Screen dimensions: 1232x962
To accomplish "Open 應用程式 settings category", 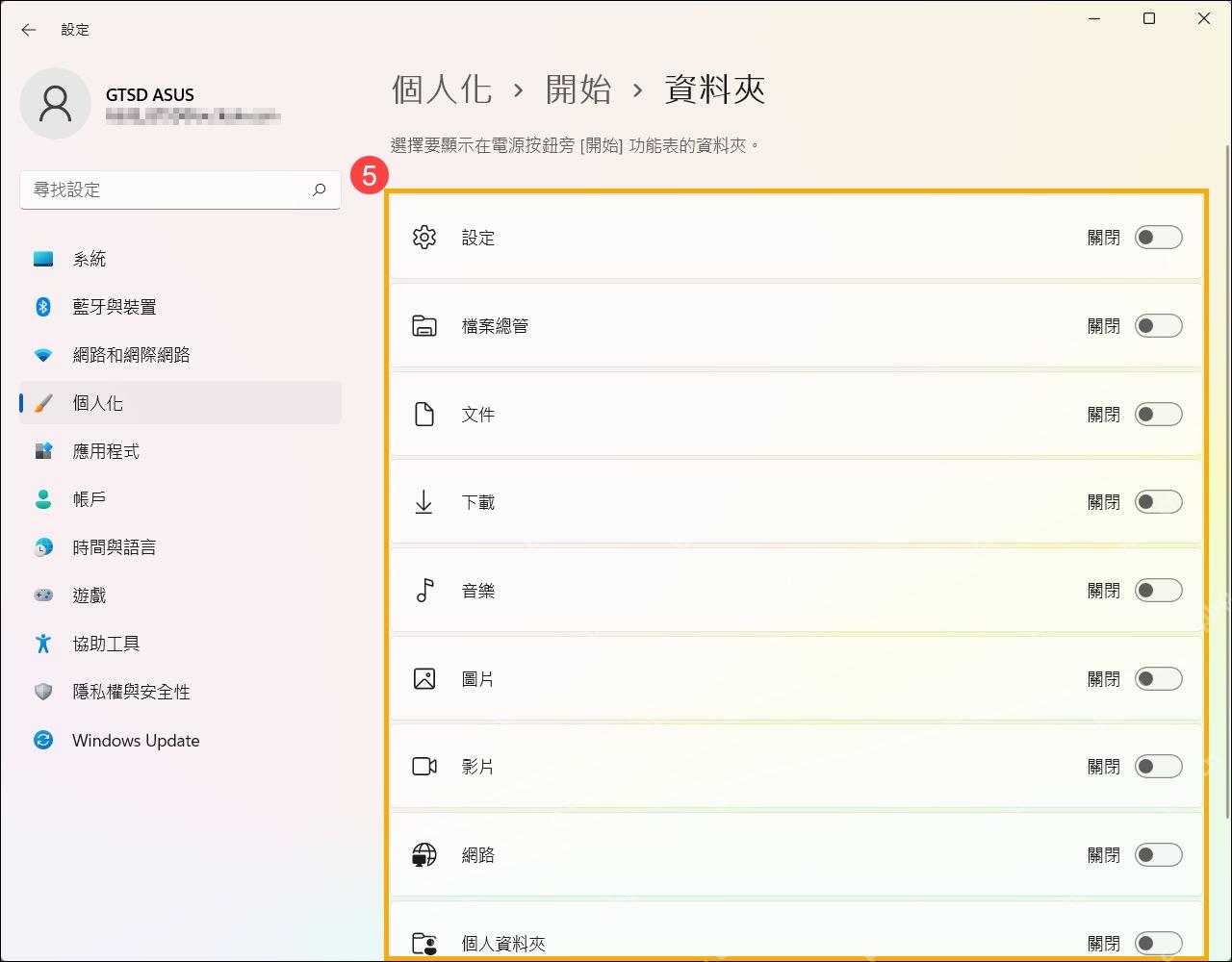I will (180, 451).
